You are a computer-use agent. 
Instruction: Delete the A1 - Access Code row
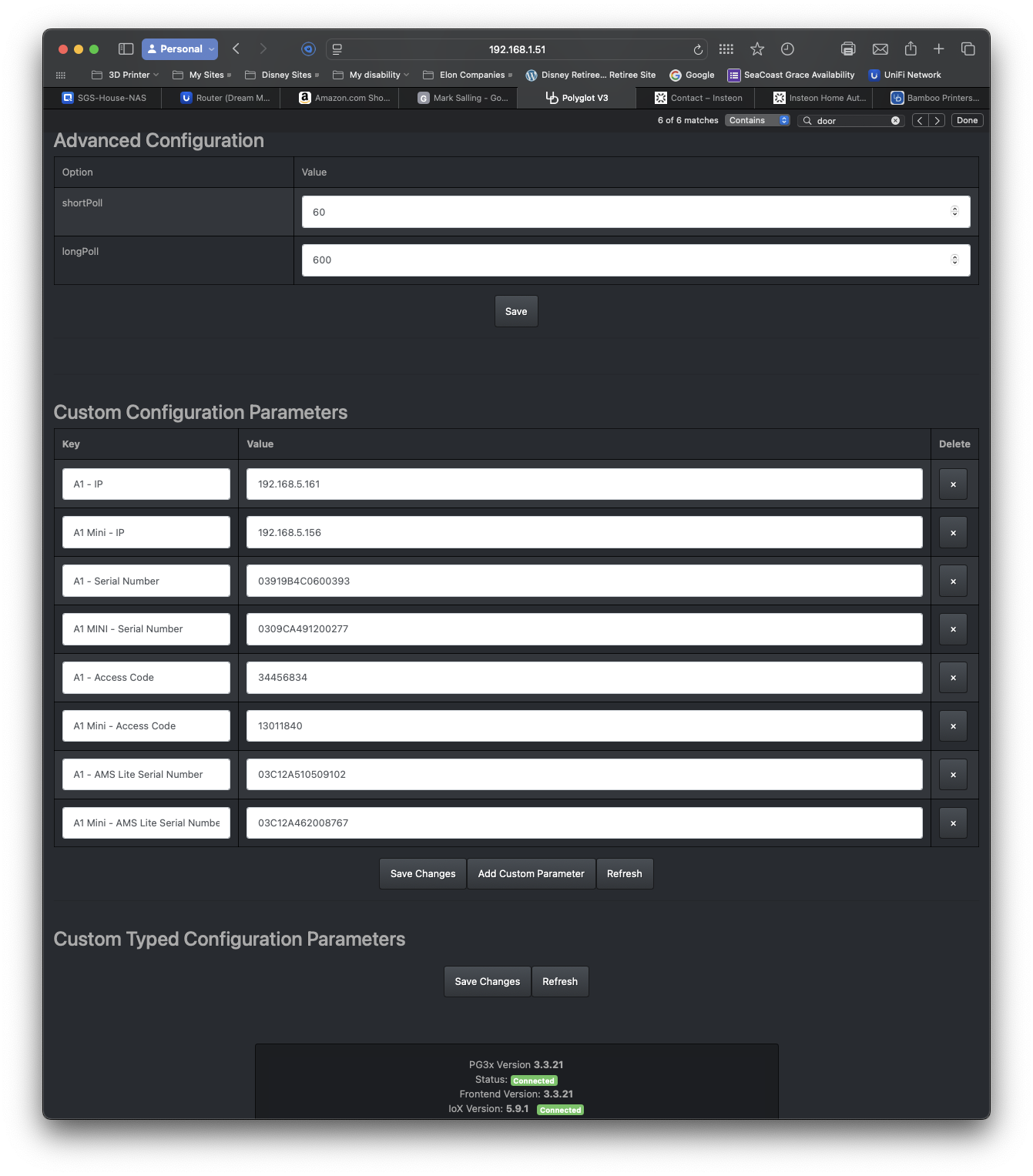(x=953, y=678)
